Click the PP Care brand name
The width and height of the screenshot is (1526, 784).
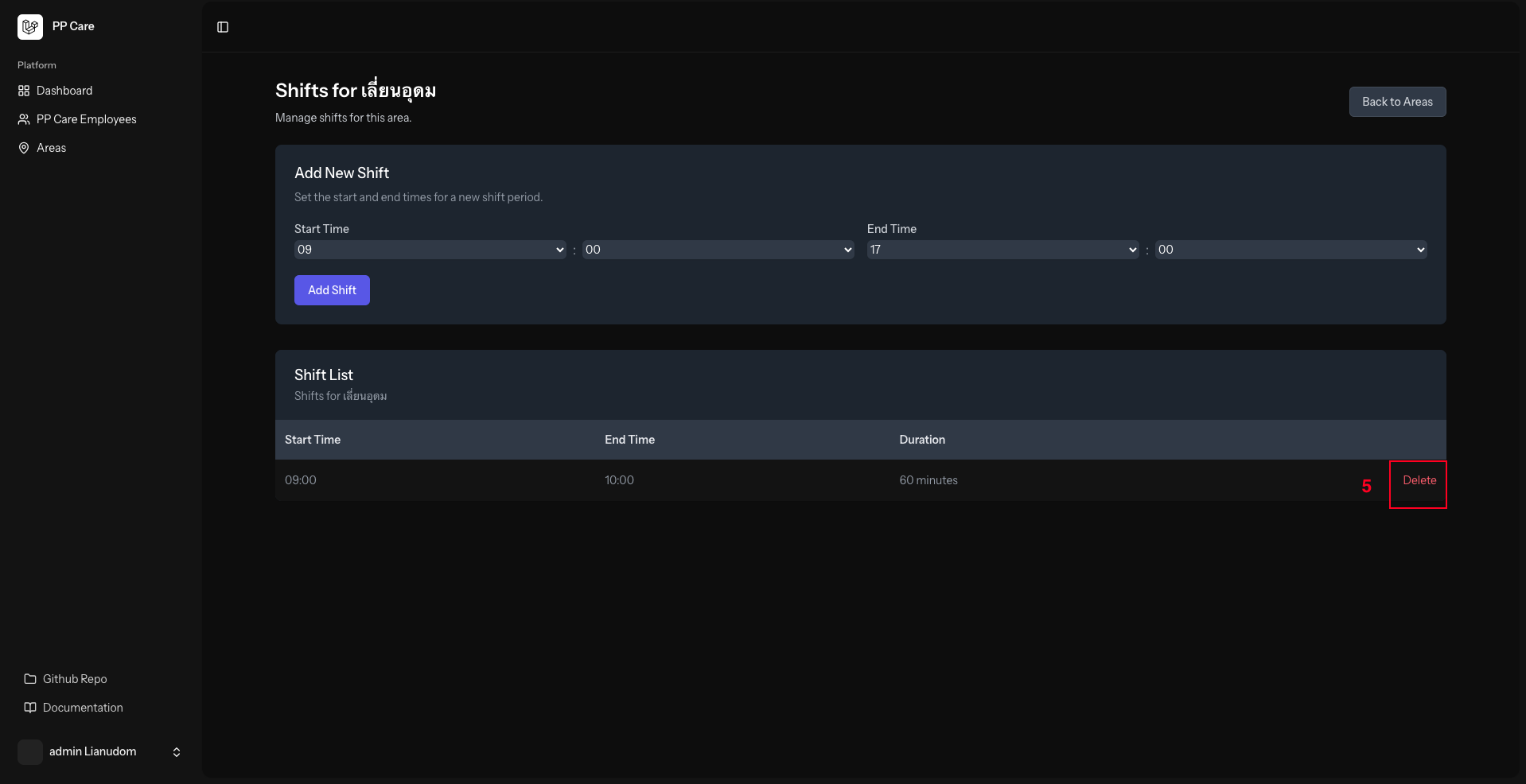click(73, 26)
